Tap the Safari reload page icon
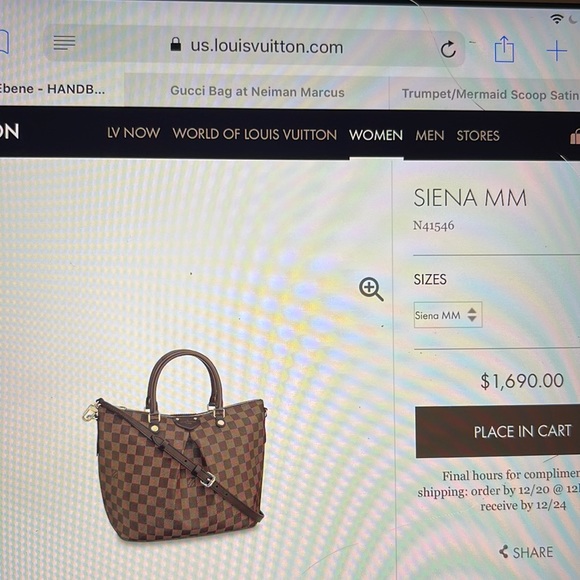 448,49
